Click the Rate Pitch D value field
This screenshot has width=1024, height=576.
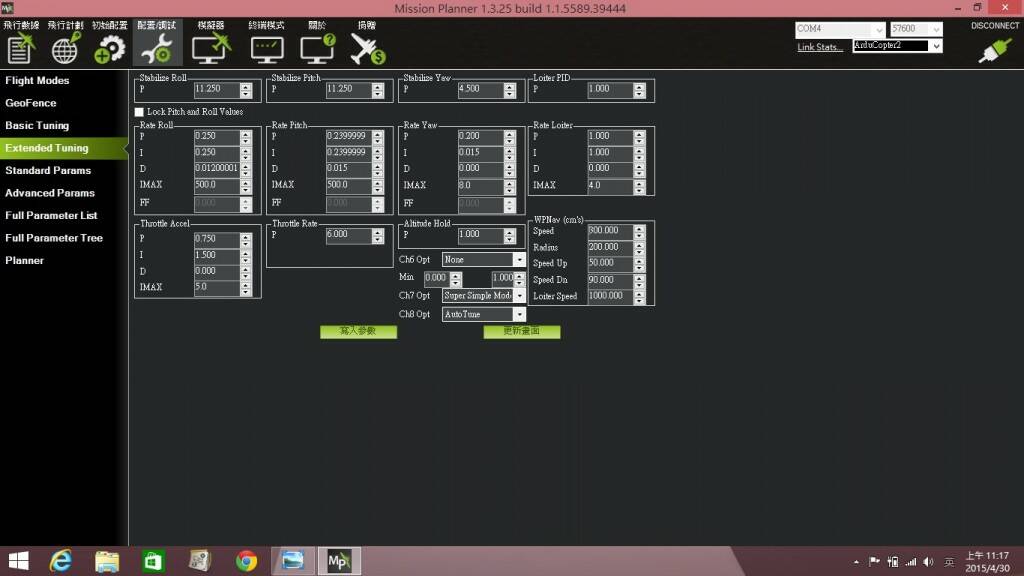pyautogui.click(x=349, y=168)
